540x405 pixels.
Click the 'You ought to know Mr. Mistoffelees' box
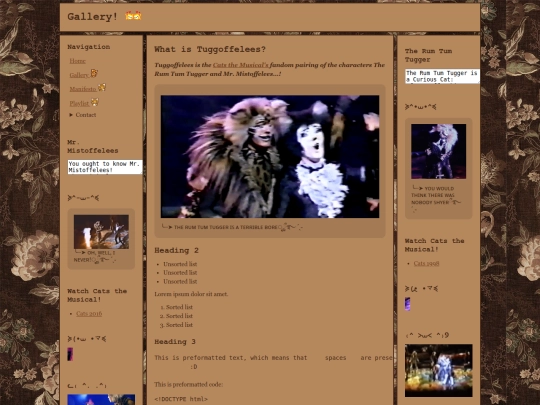tap(105, 167)
